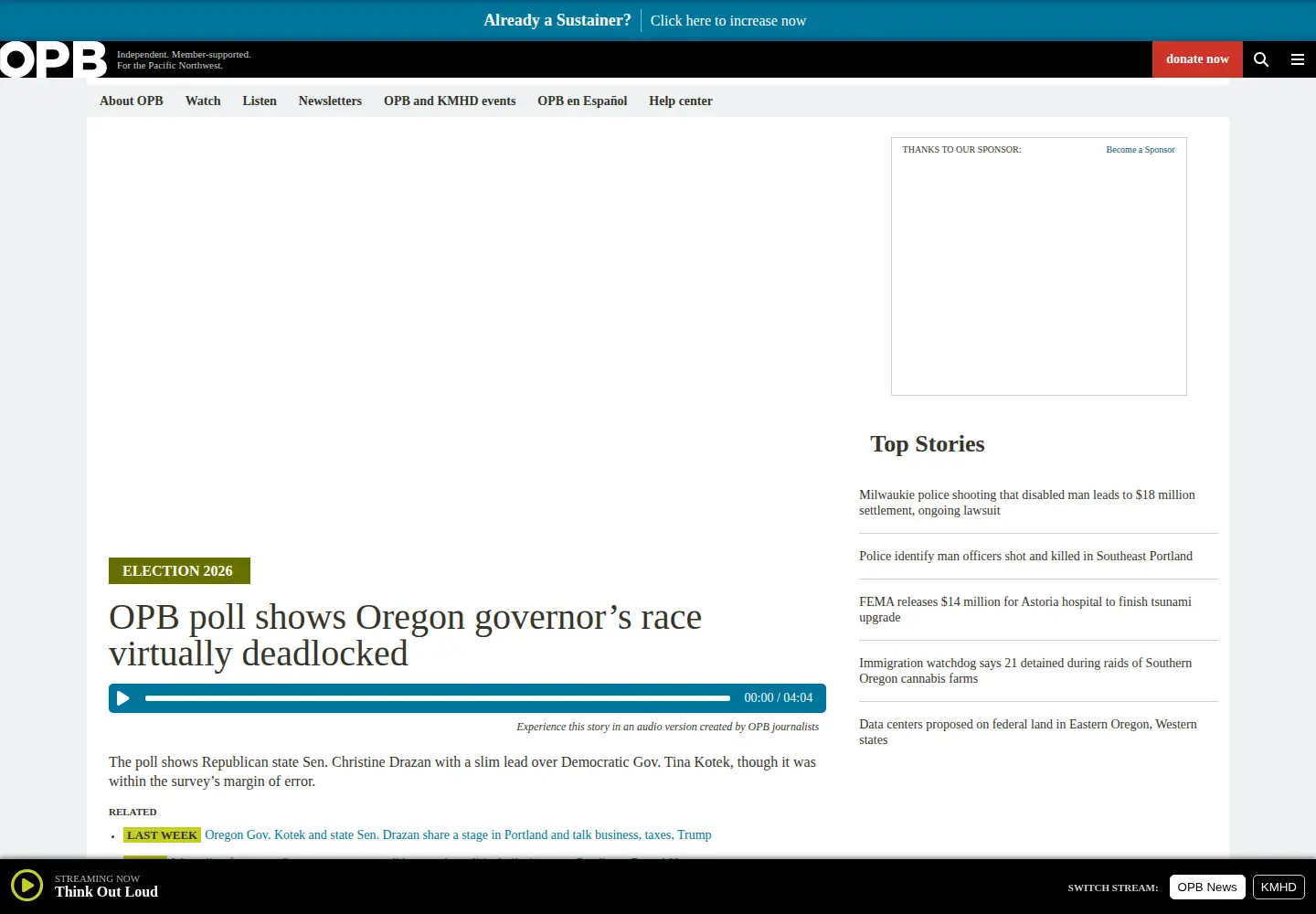Open the ELECTION 2026 category tag
This screenshot has width=1316, height=914.
coord(179,571)
